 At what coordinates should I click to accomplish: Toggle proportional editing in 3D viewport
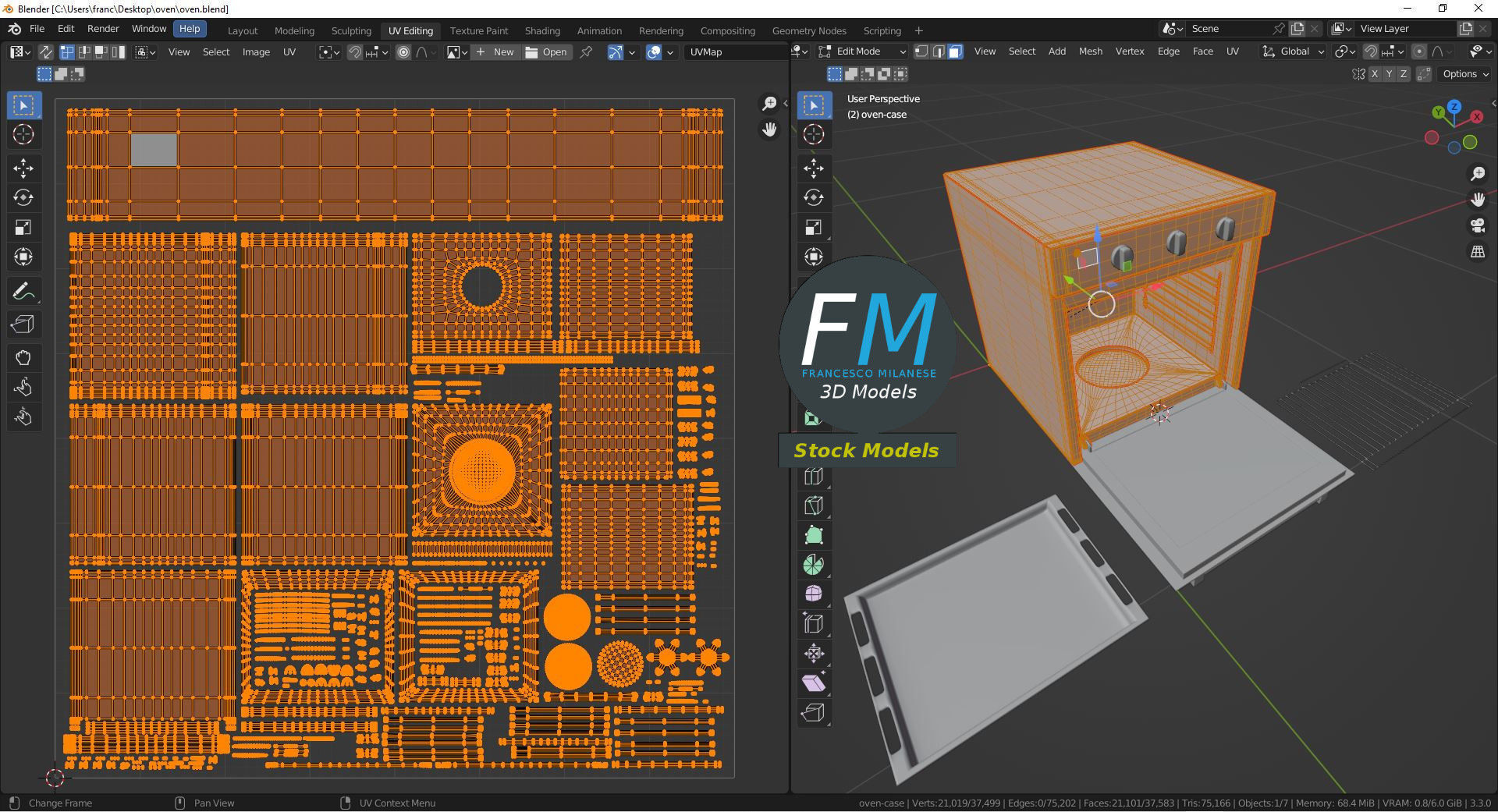click(x=1419, y=51)
